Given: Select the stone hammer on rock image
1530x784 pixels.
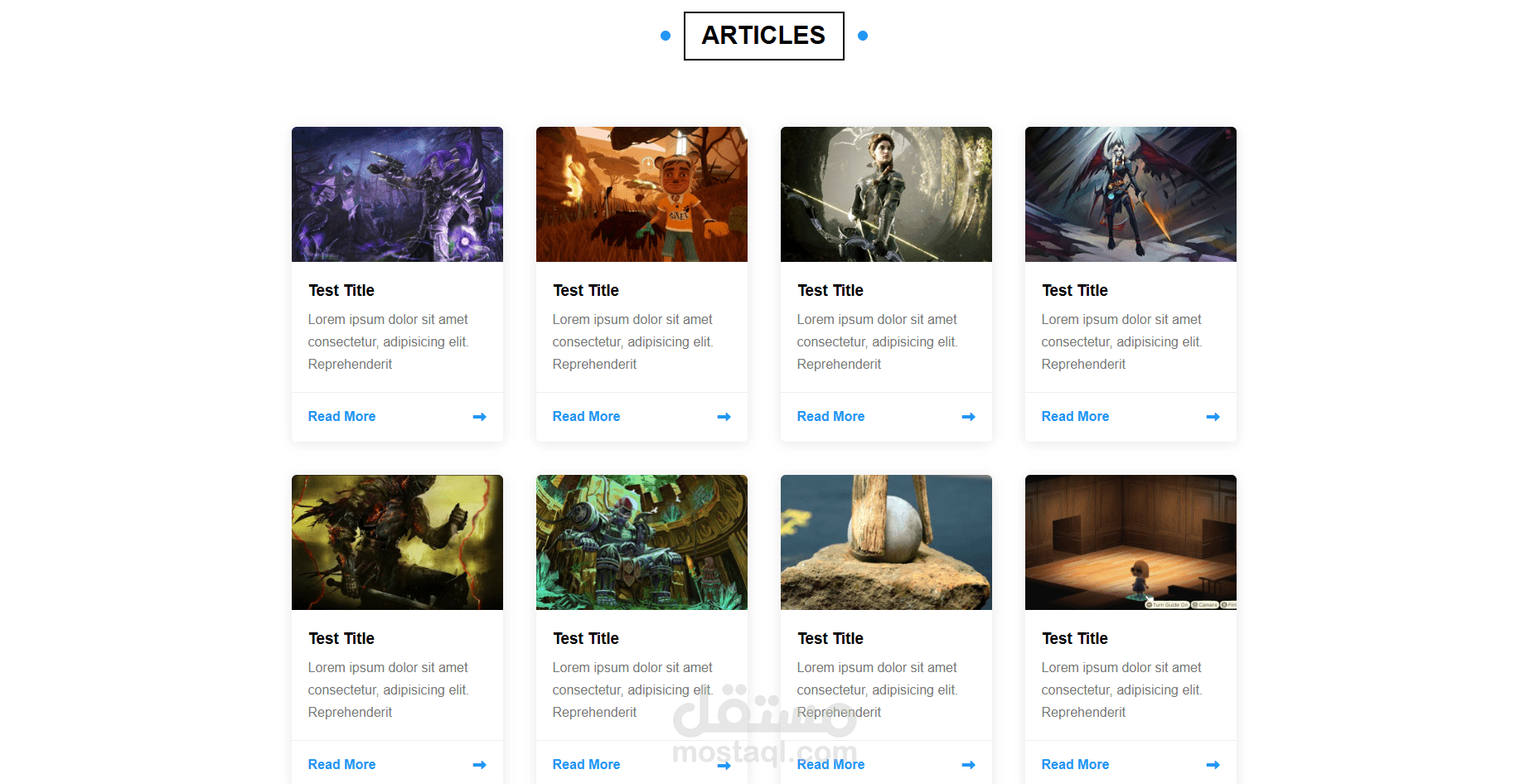Looking at the screenshot, I should pos(886,542).
